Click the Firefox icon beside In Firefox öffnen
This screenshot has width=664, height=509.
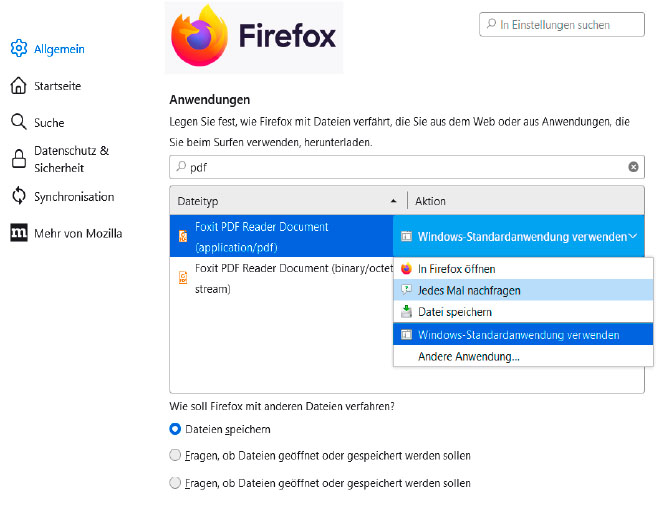tap(406, 268)
